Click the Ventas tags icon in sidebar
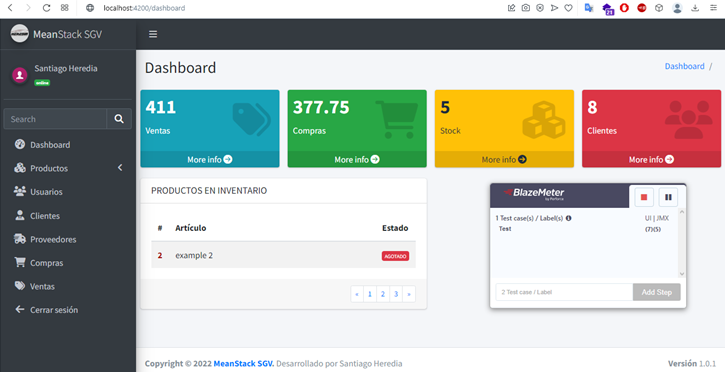Image resolution: width=725 pixels, height=372 pixels. [x=20, y=286]
